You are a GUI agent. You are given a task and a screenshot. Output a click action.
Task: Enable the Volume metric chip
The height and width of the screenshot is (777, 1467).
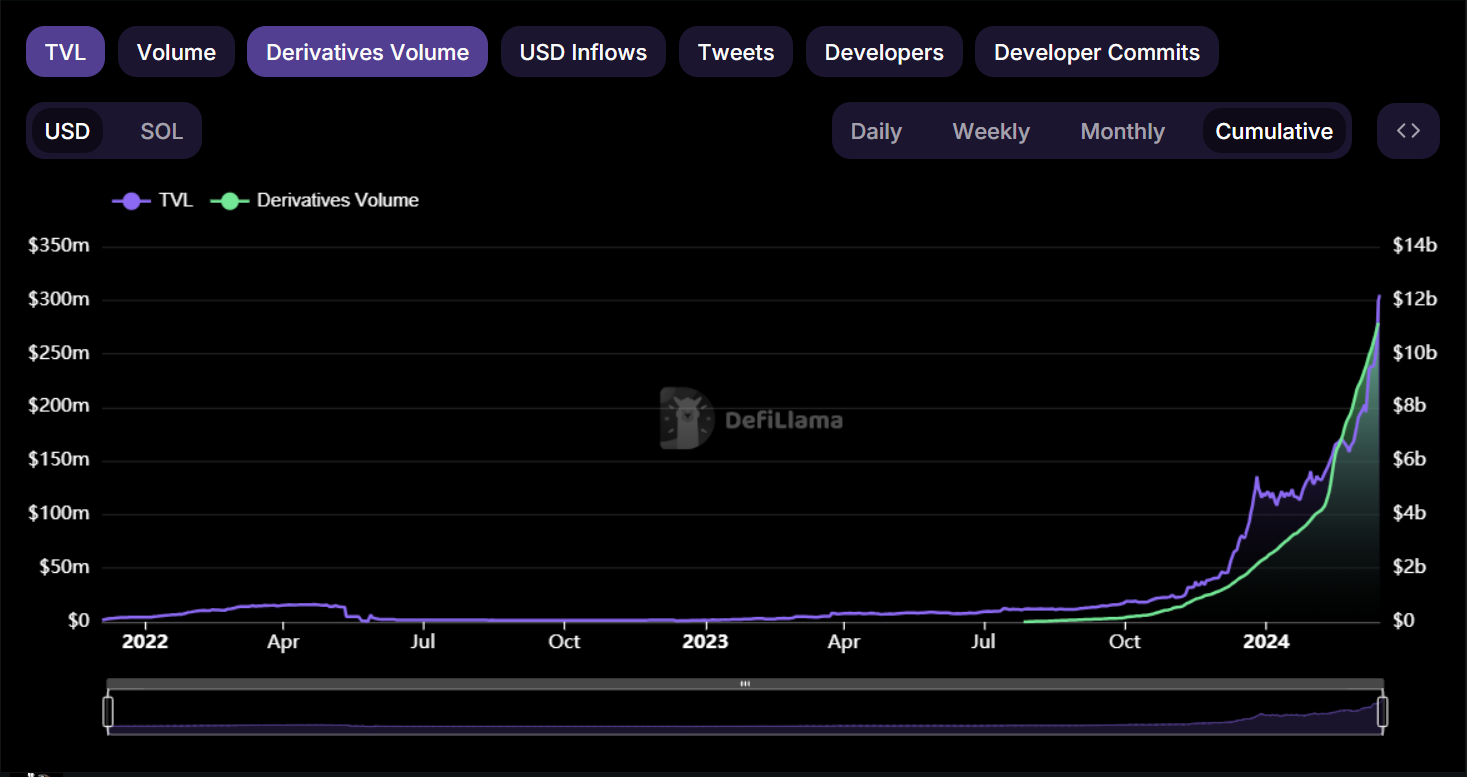click(176, 52)
